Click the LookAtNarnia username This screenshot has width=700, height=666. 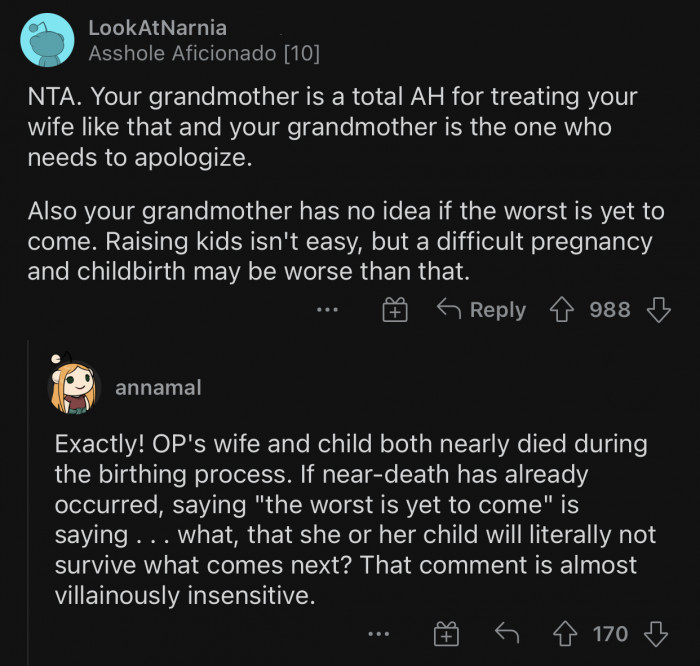[x=159, y=26]
